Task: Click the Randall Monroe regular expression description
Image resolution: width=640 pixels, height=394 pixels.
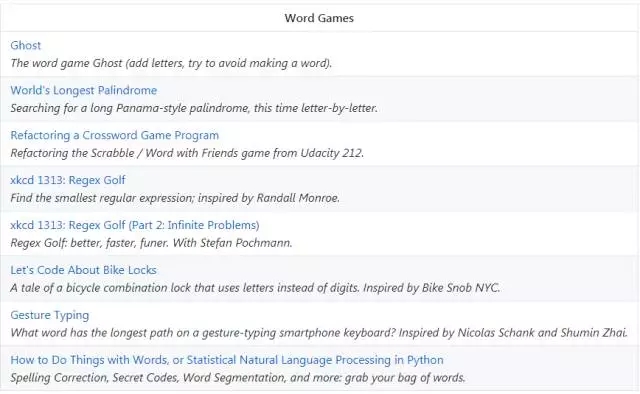Action: coord(175,198)
